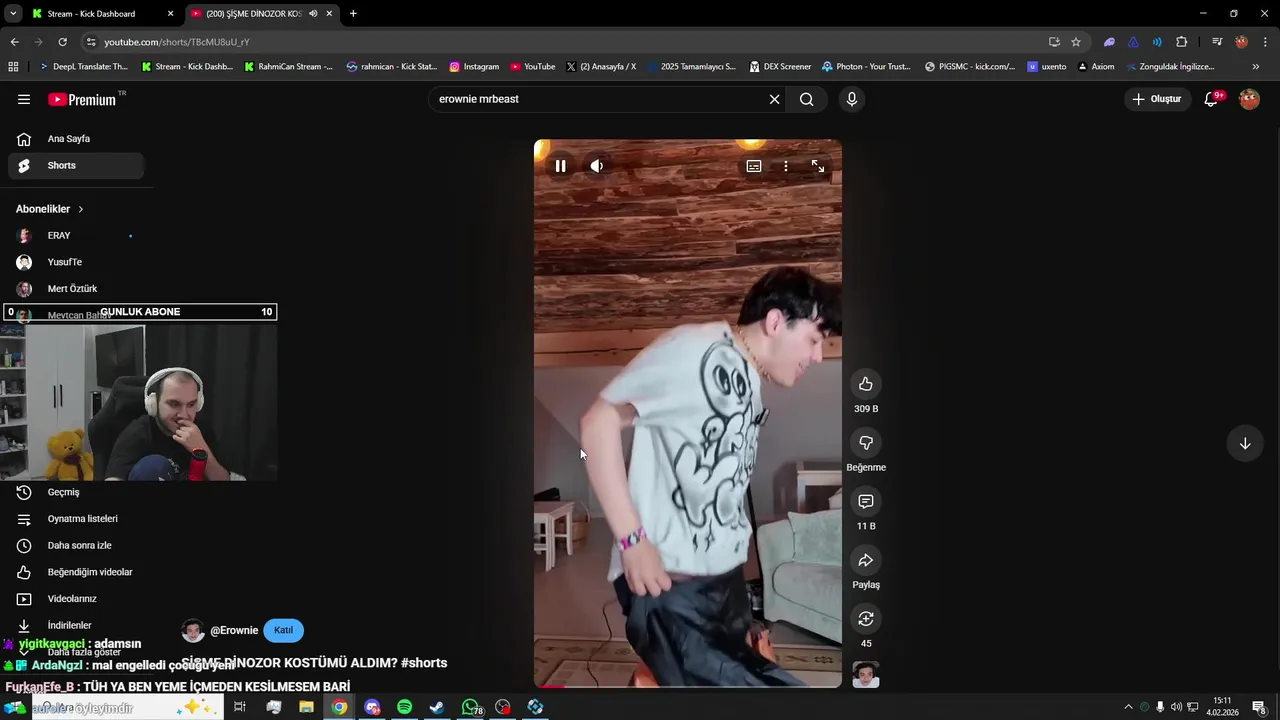Open Chrome's three-dot menu

(1266, 42)
